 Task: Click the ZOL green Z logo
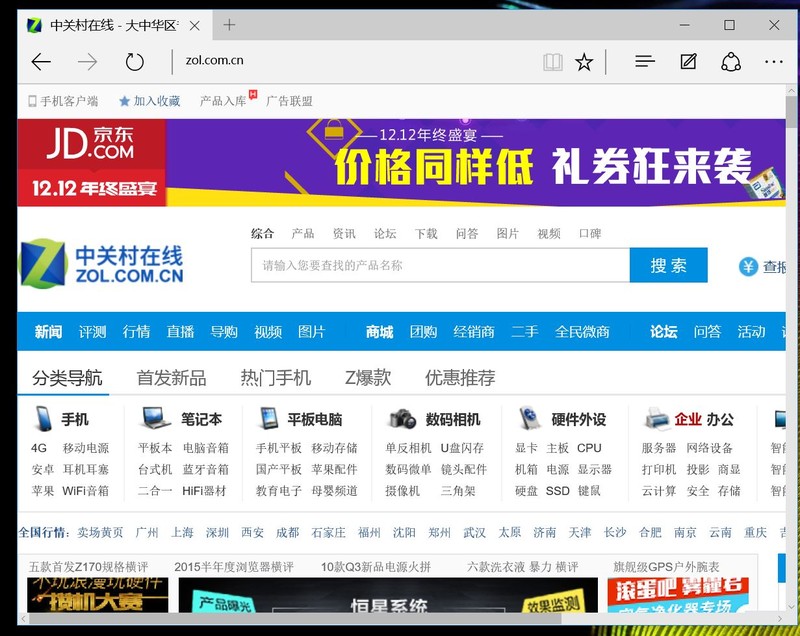tap(43, 264)
